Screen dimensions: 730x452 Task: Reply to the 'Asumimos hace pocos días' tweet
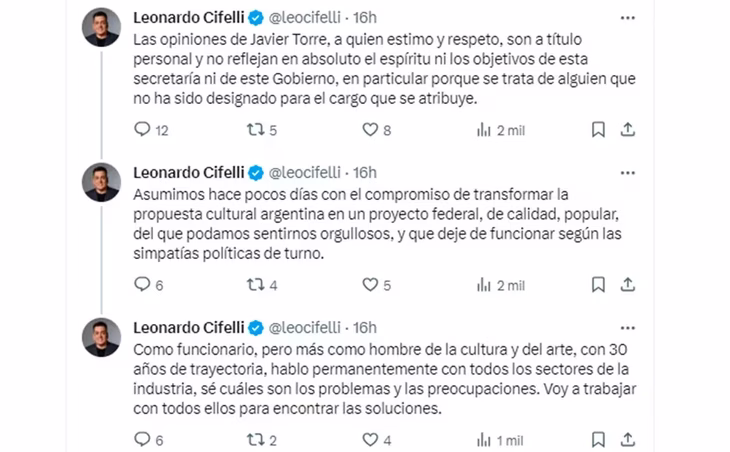(x=142, y=285)
